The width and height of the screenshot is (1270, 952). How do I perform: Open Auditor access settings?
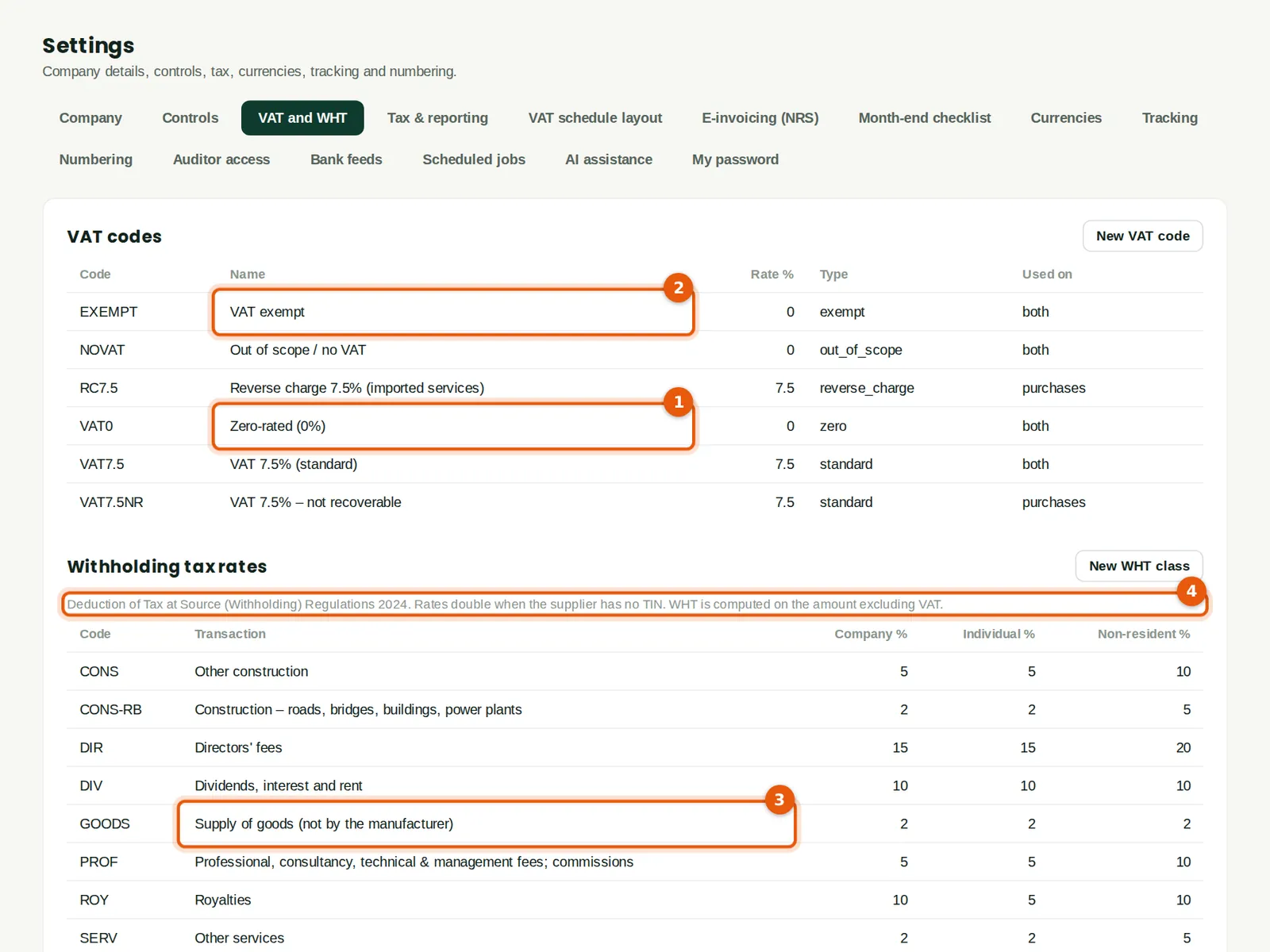pyautogui.click(x=221, y=159)
